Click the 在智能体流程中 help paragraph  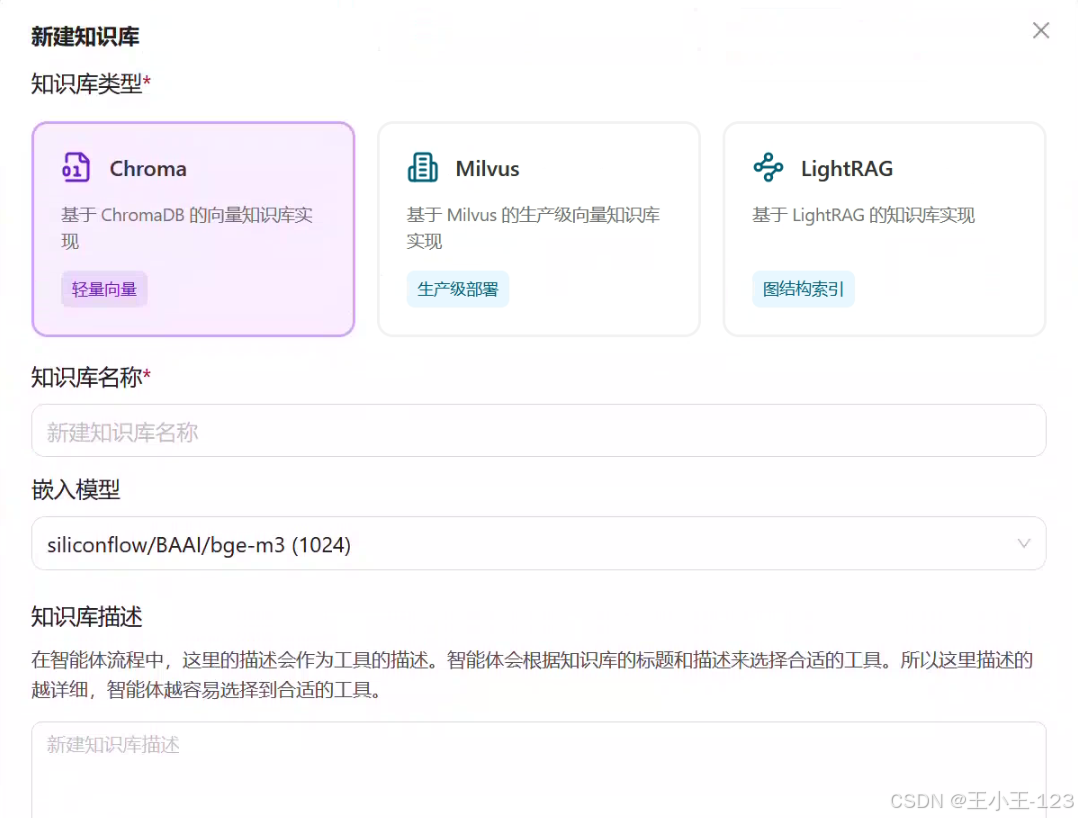tap(532, 674)
